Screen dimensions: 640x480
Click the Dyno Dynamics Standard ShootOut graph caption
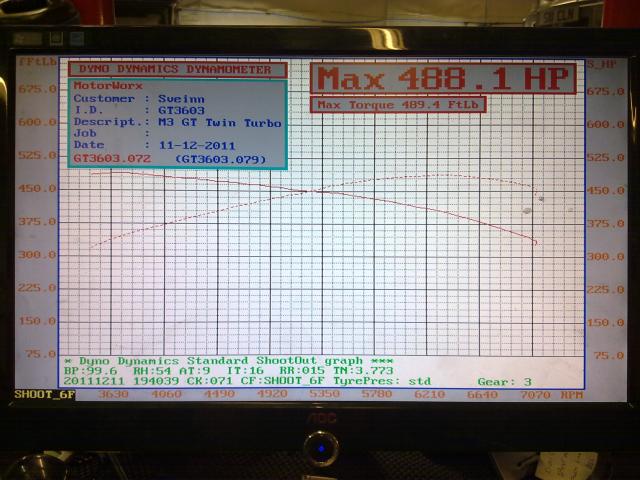(x=228, y=360)
